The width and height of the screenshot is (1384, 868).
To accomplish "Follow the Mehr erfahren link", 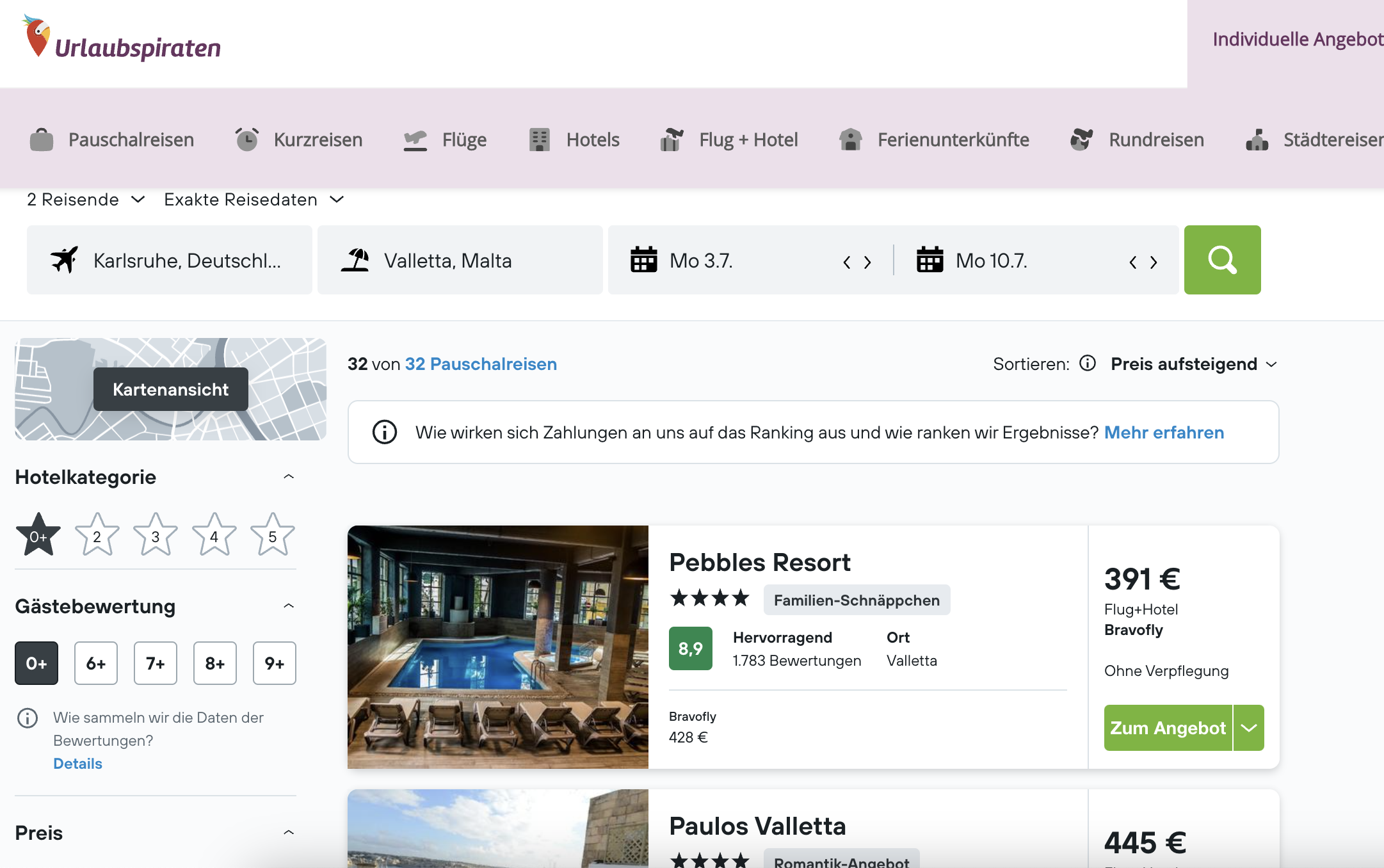I will point(1164,432).
